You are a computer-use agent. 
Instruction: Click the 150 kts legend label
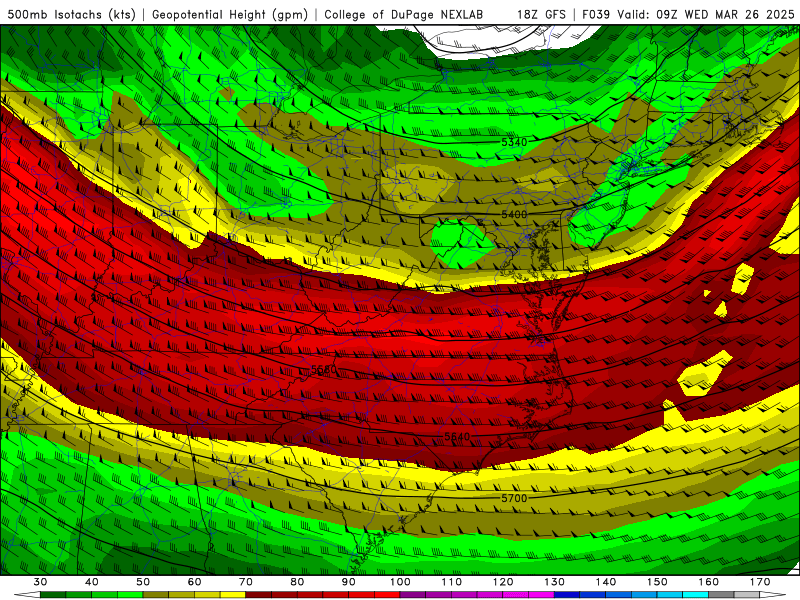(x=657, y=582)
